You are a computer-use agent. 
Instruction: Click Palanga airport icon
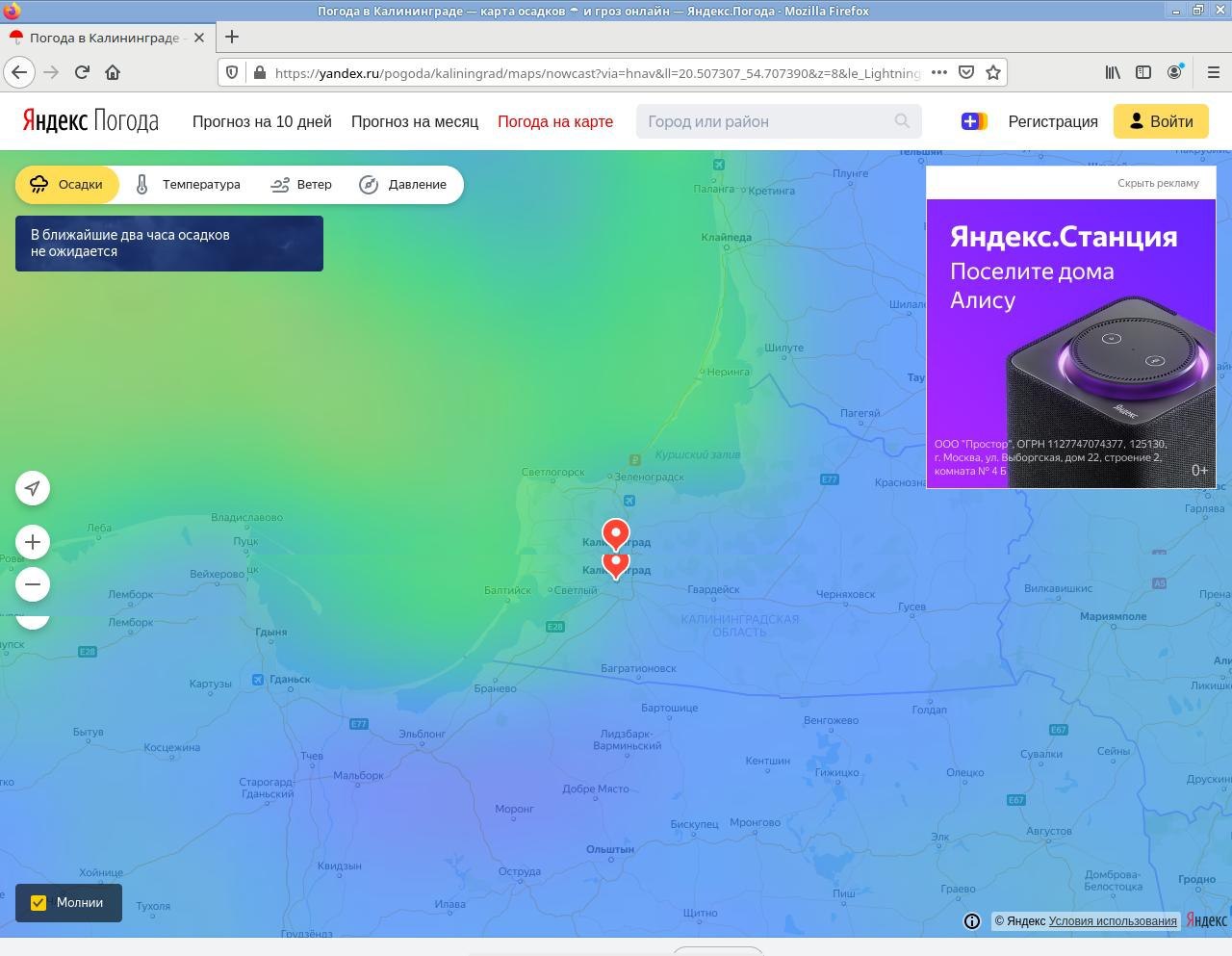pos(719,165)
